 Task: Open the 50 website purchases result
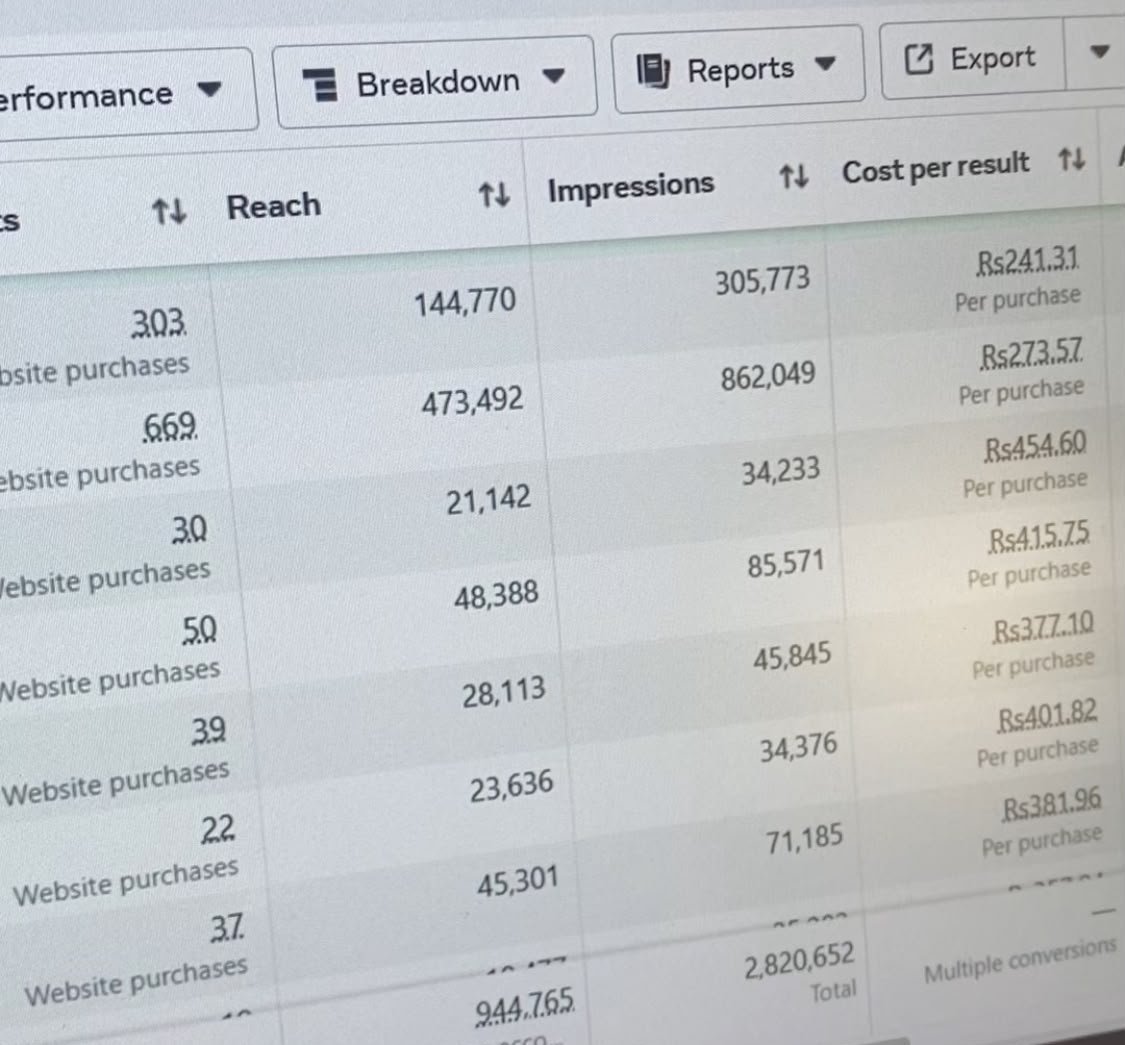tap(199, 629)
